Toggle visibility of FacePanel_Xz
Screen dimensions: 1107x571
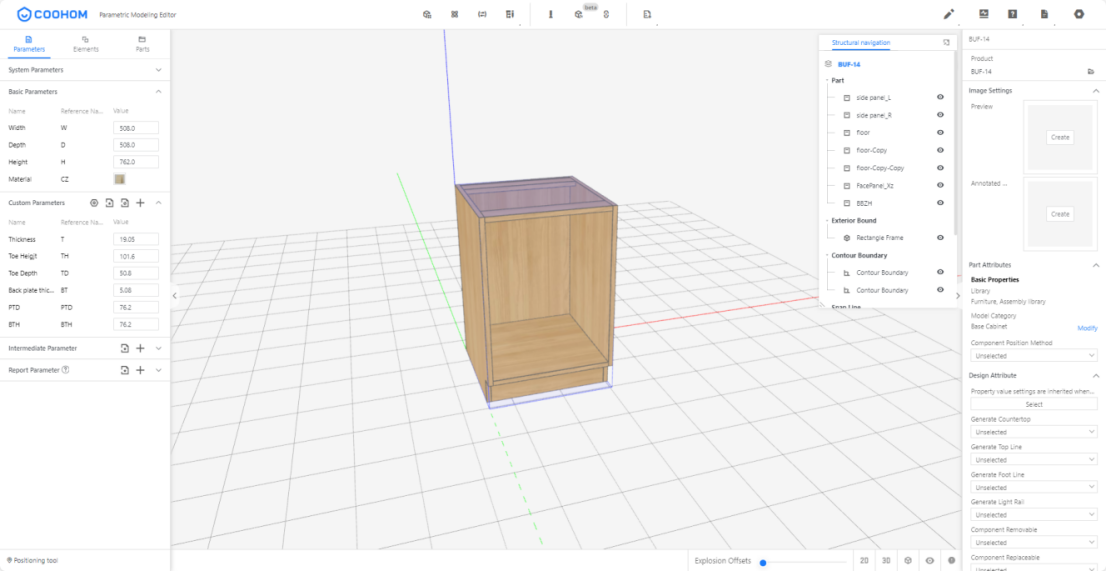click(x=940, y=185)
